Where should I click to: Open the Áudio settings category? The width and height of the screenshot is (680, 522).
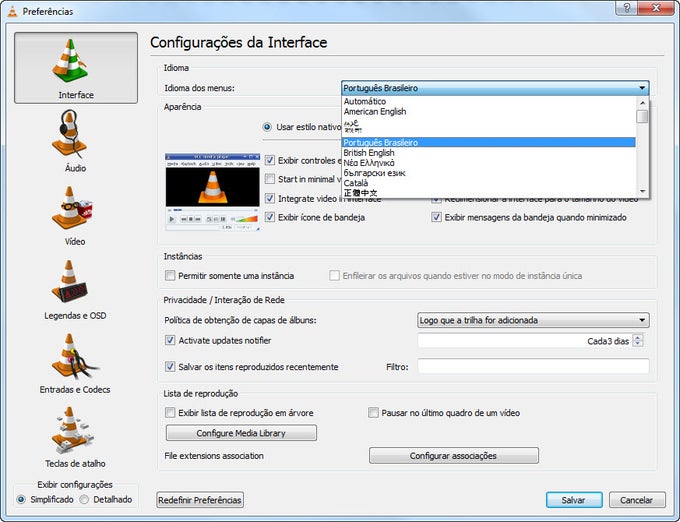pos(76,140)
